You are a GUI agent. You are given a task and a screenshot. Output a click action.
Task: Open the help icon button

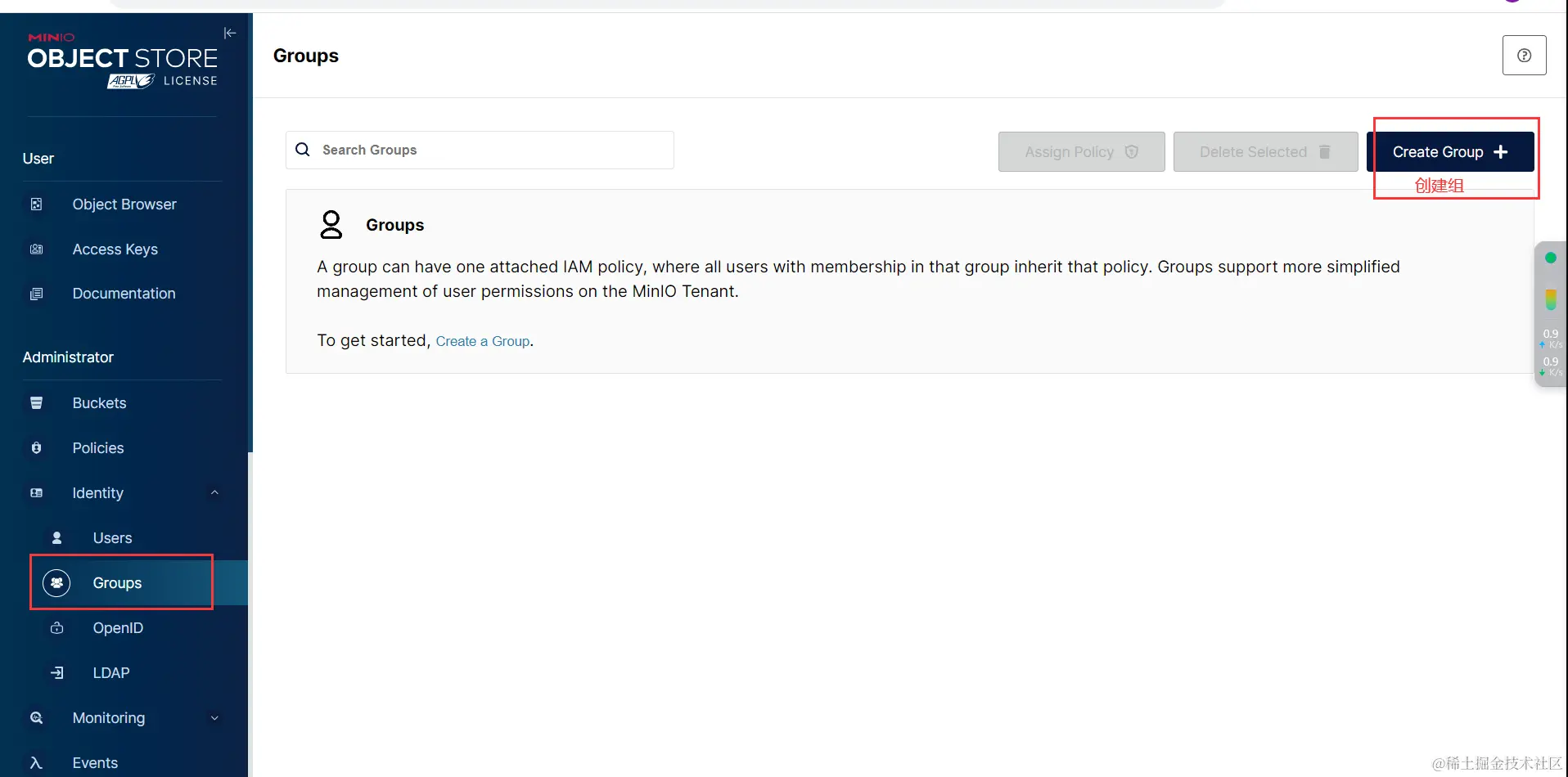(x=1524, y=56)
